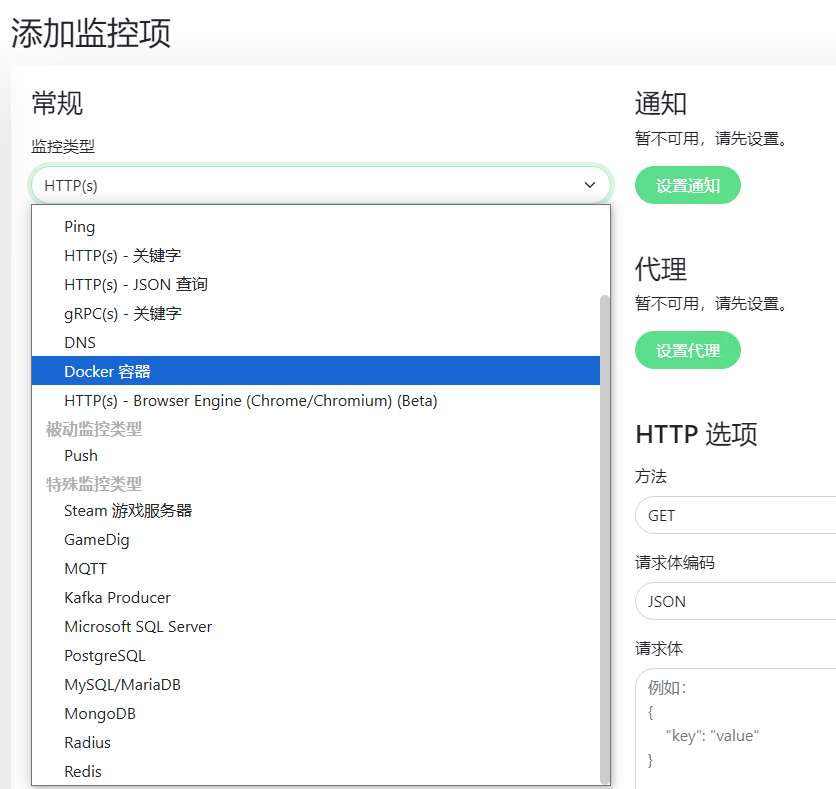836x789 pixels.
Task: Select Steam 游戏服务器 option
Action: click(128, 511)
